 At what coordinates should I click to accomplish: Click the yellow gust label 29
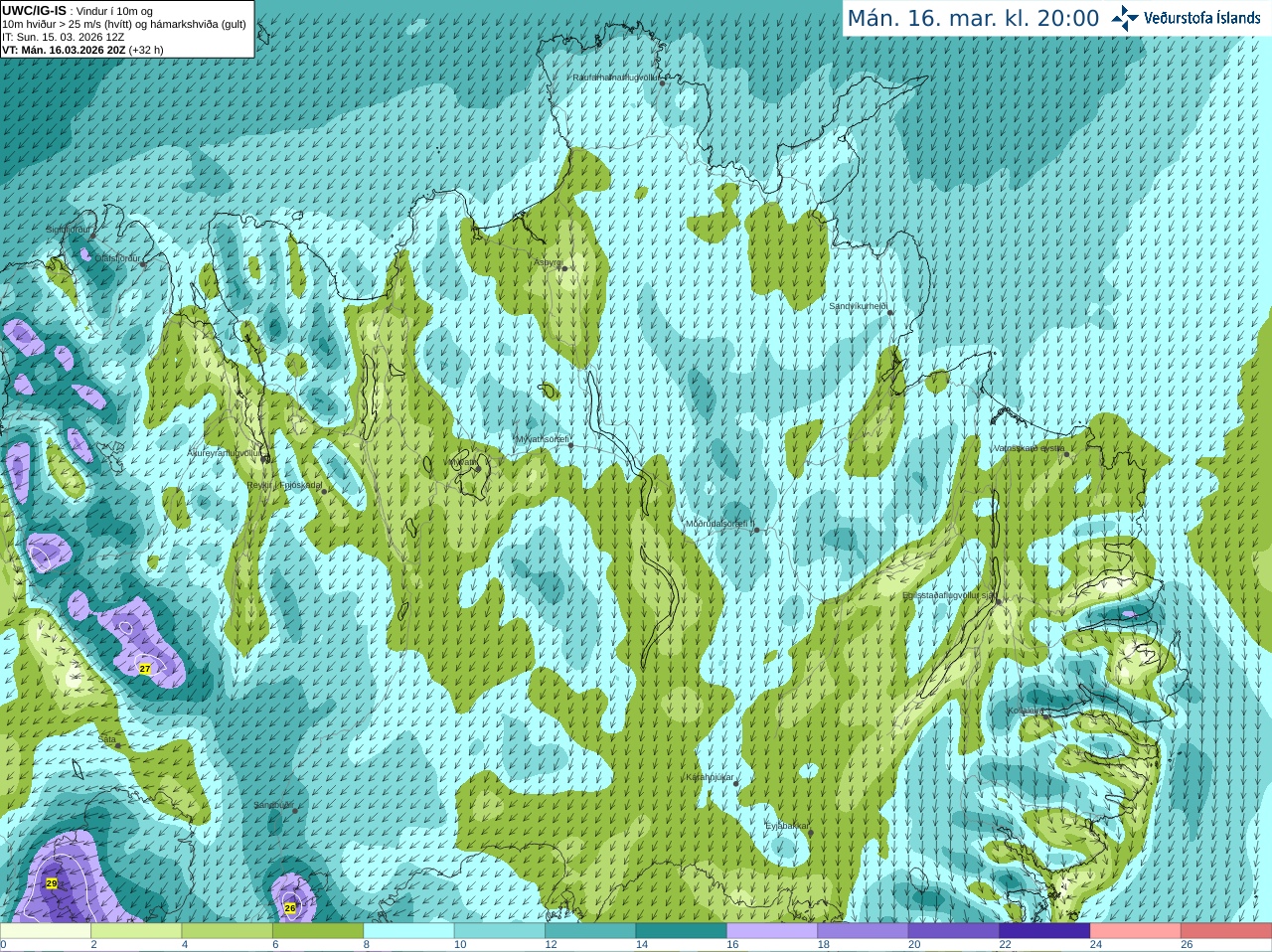tap(52, 883)
